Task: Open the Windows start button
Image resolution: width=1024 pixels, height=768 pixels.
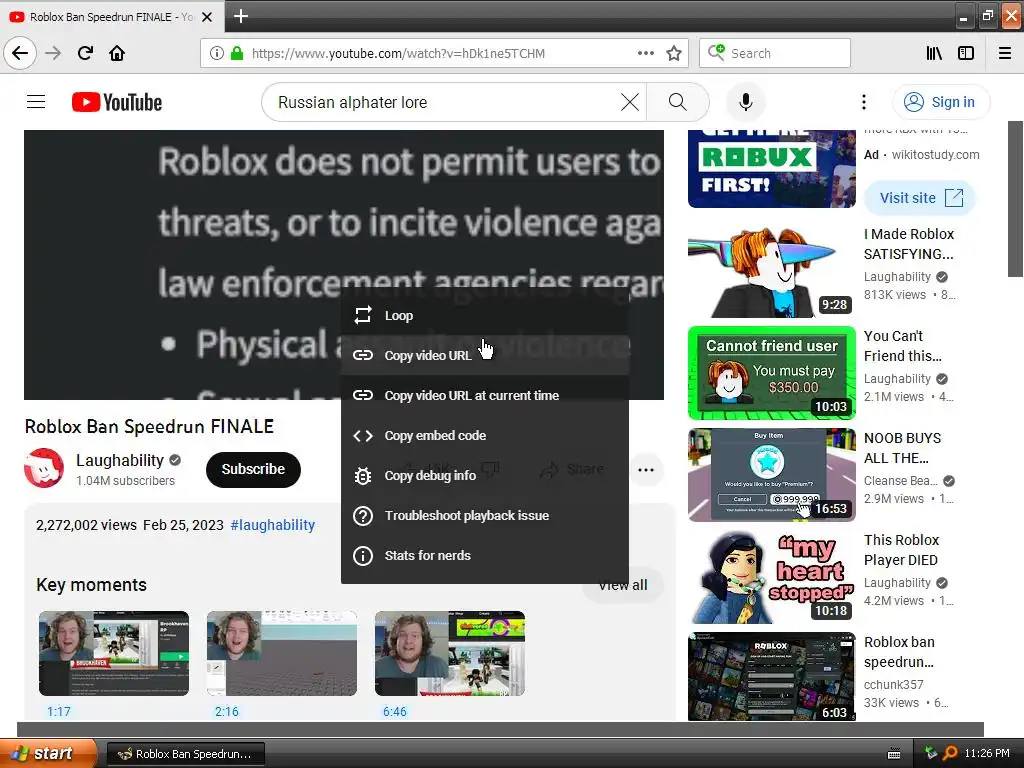Action: pos(47,753)
